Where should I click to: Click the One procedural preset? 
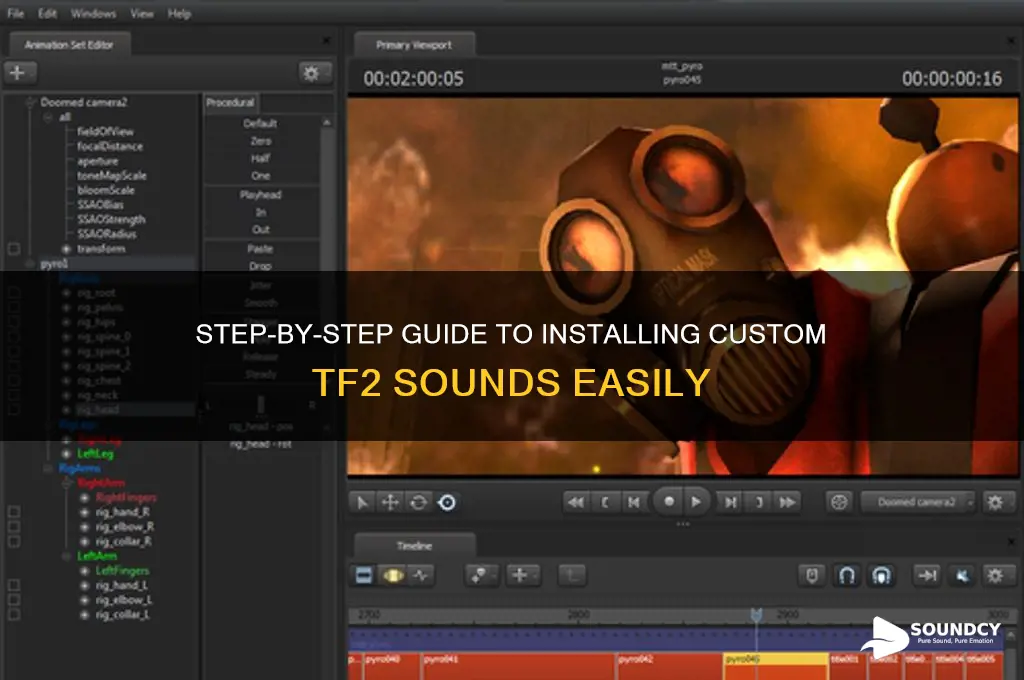[261, 176]
